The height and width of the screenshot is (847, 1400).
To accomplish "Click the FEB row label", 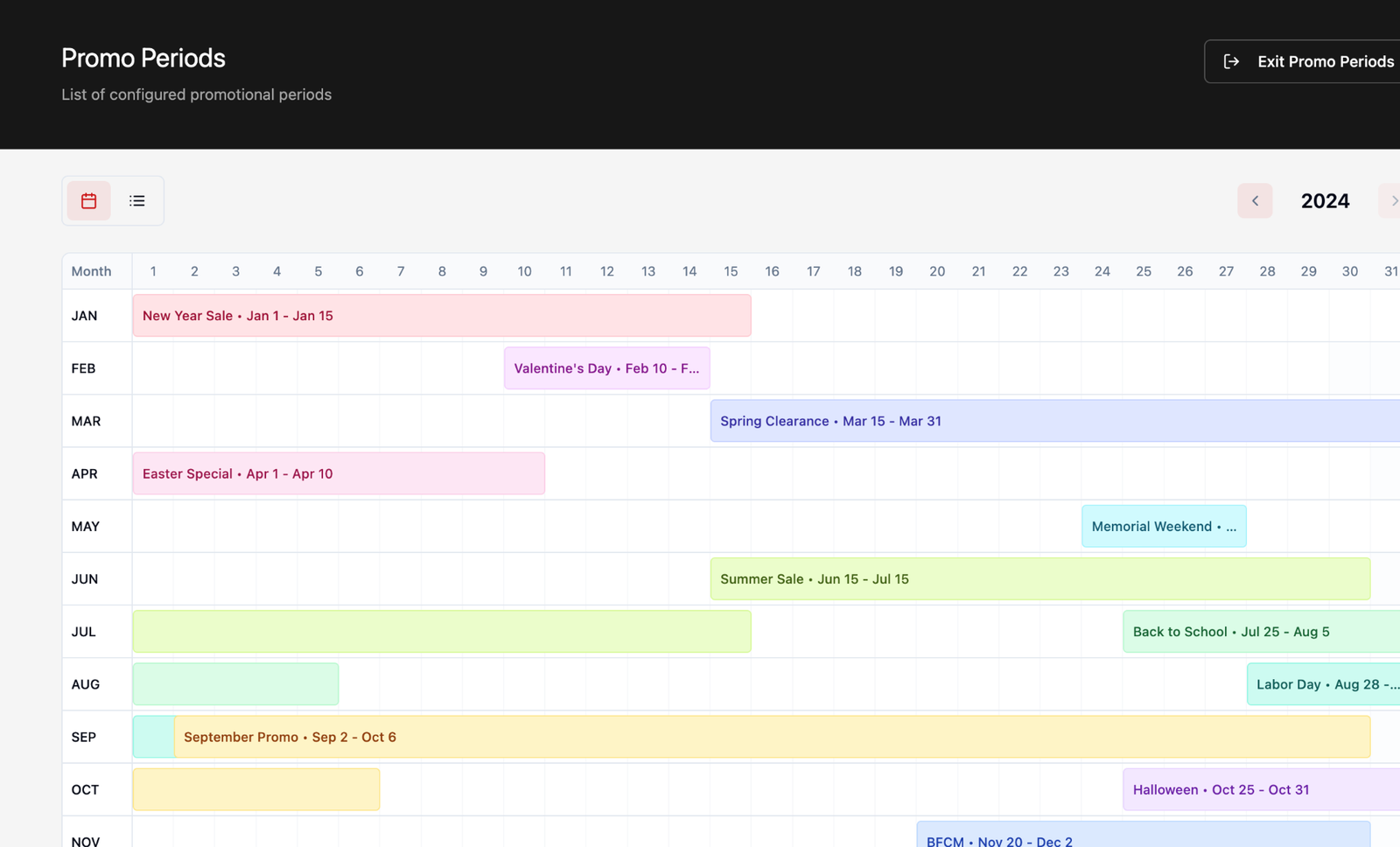I will tap(83, 368).
